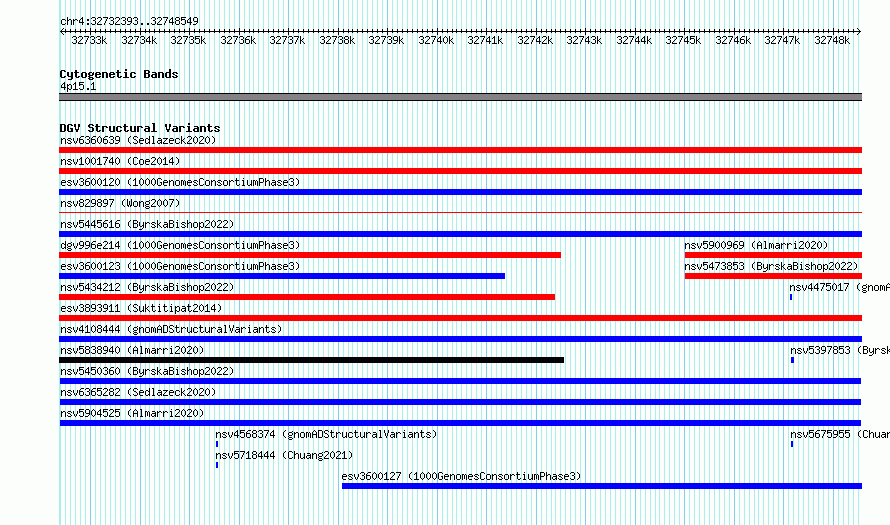Screen dimensions: 890x525
Task: Click the blue bar of esv3600127
Action: (602, 486)
